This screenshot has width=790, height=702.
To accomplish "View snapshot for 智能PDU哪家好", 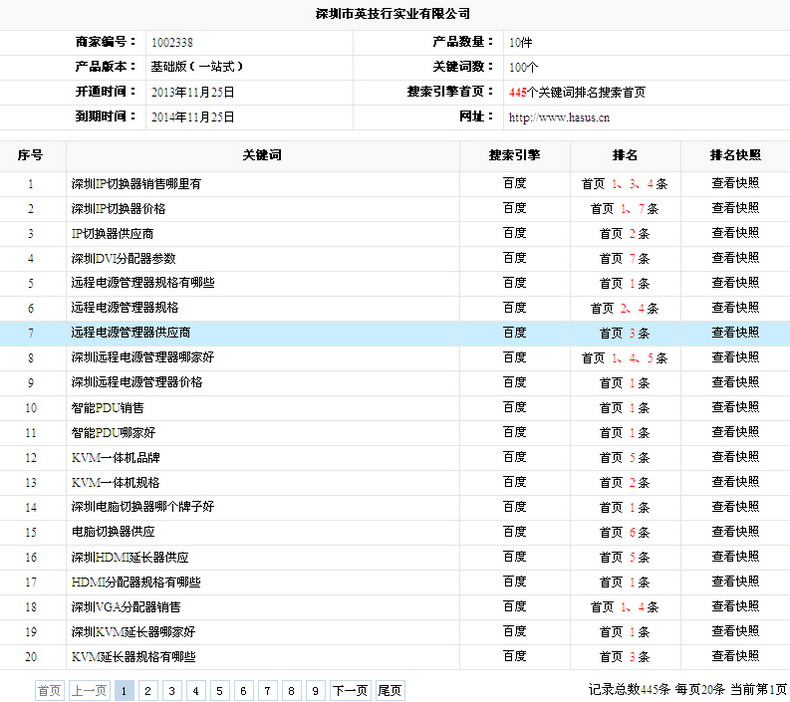I will pyautogui.click(x=735, y=432).
